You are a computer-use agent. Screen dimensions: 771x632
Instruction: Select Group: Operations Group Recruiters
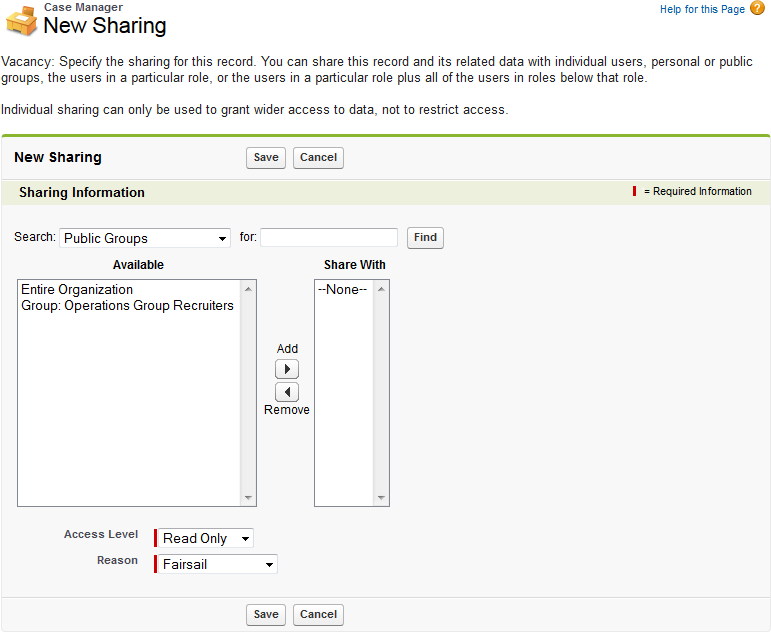coord(127,306)
